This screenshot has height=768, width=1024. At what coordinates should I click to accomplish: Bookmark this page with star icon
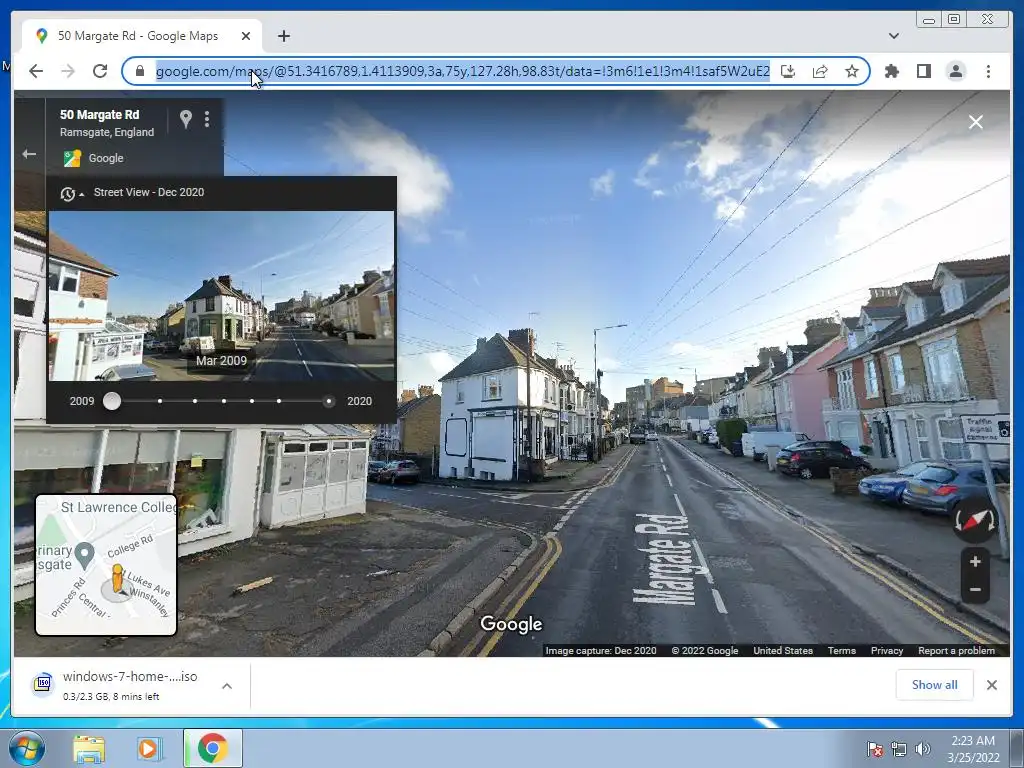[852, 71]
